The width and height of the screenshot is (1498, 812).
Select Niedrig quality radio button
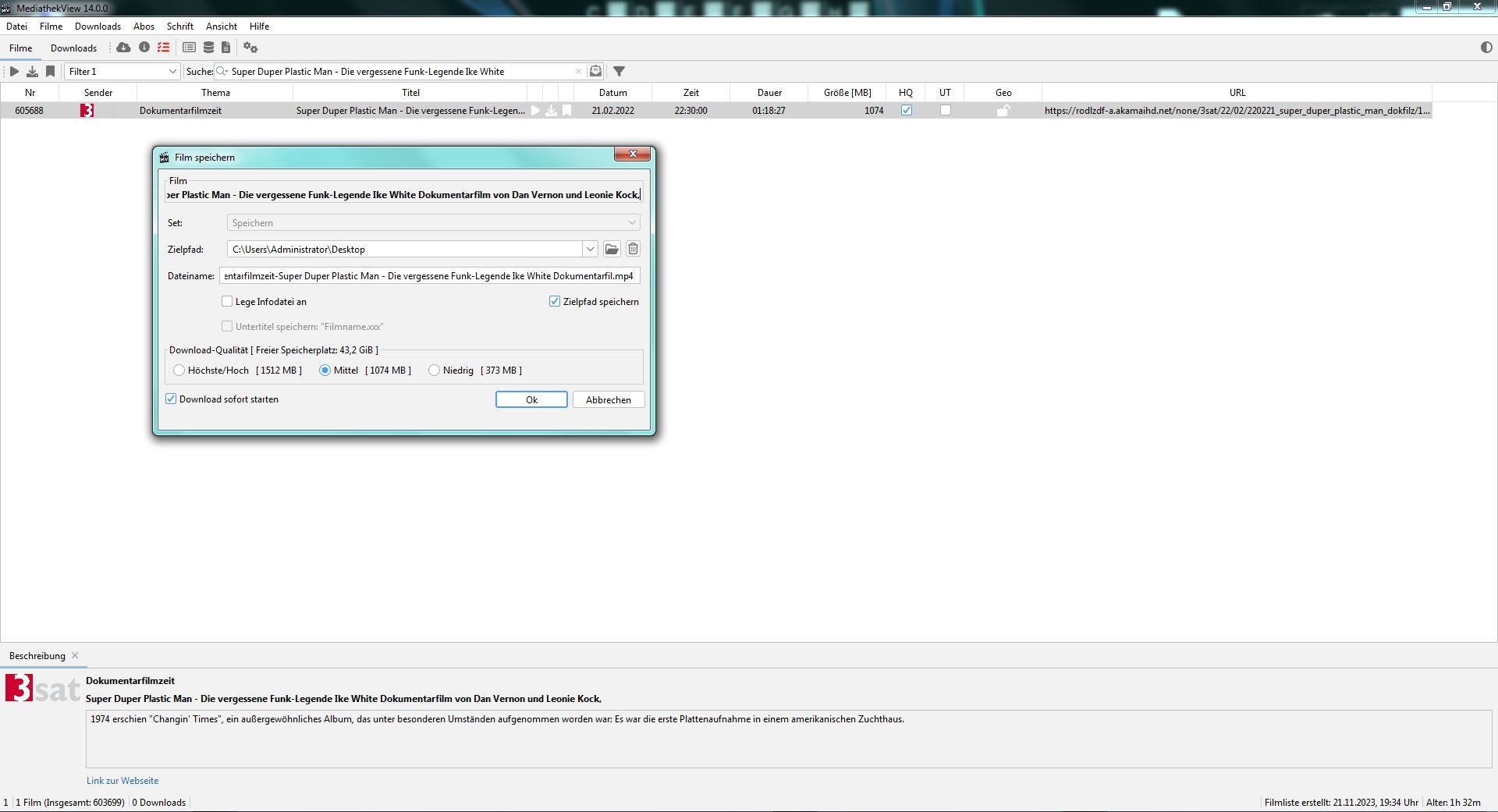[434, 371]
